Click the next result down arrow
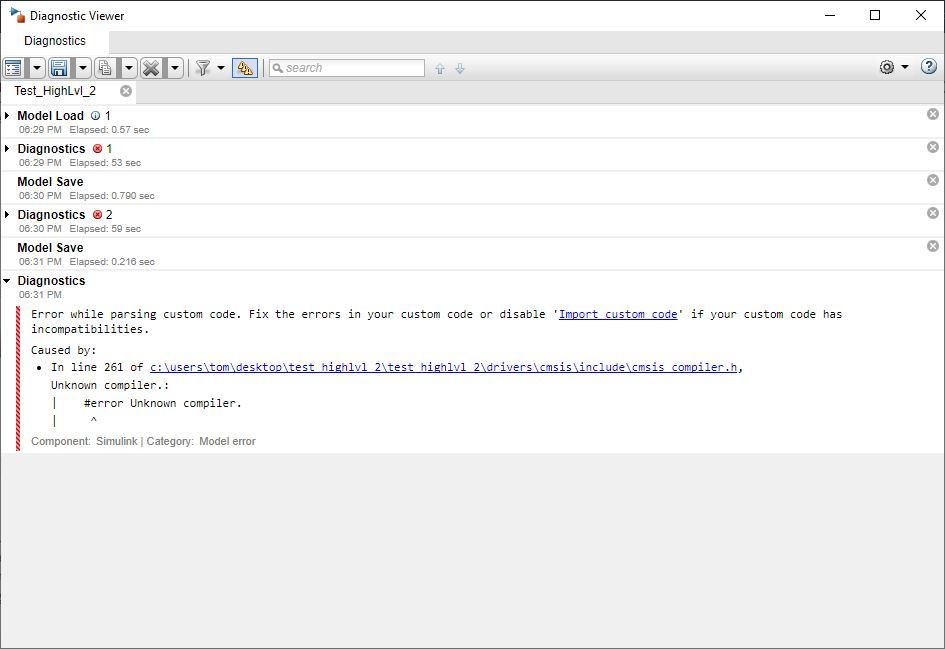Screen dimensions: 945x649 click(460, 69)
